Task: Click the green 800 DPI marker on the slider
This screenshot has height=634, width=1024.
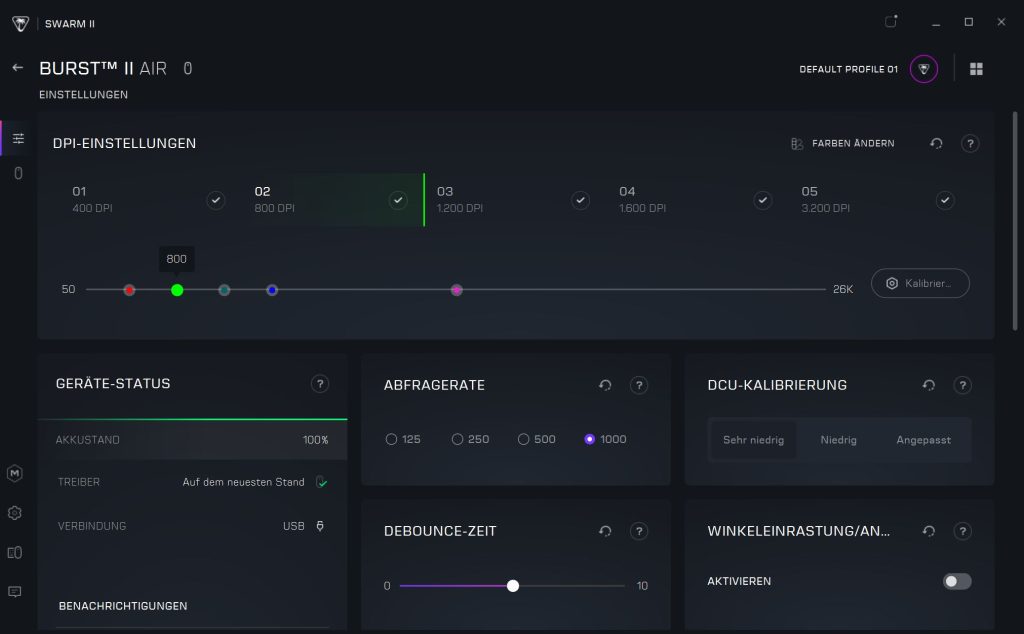Action: (177, 290)
